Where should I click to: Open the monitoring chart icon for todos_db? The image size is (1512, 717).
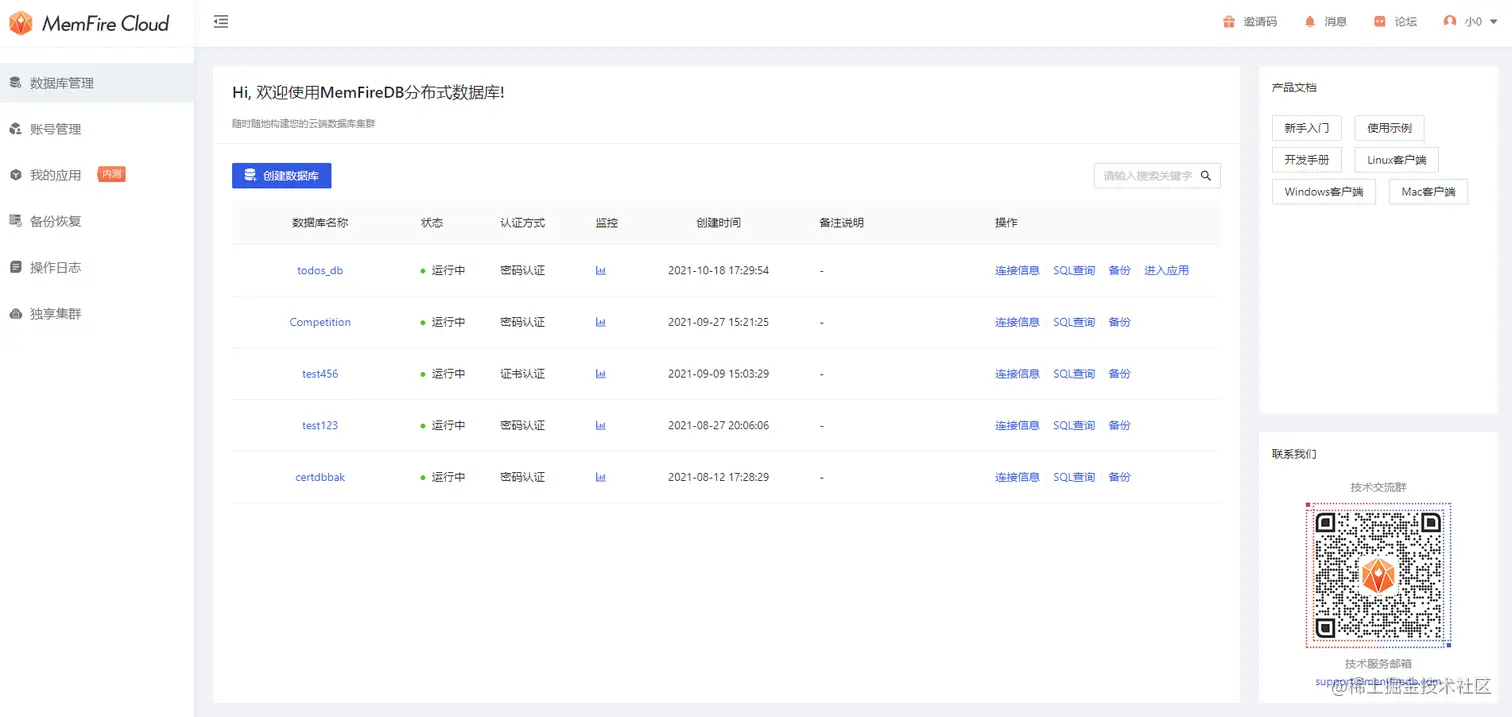coord(601,270)
